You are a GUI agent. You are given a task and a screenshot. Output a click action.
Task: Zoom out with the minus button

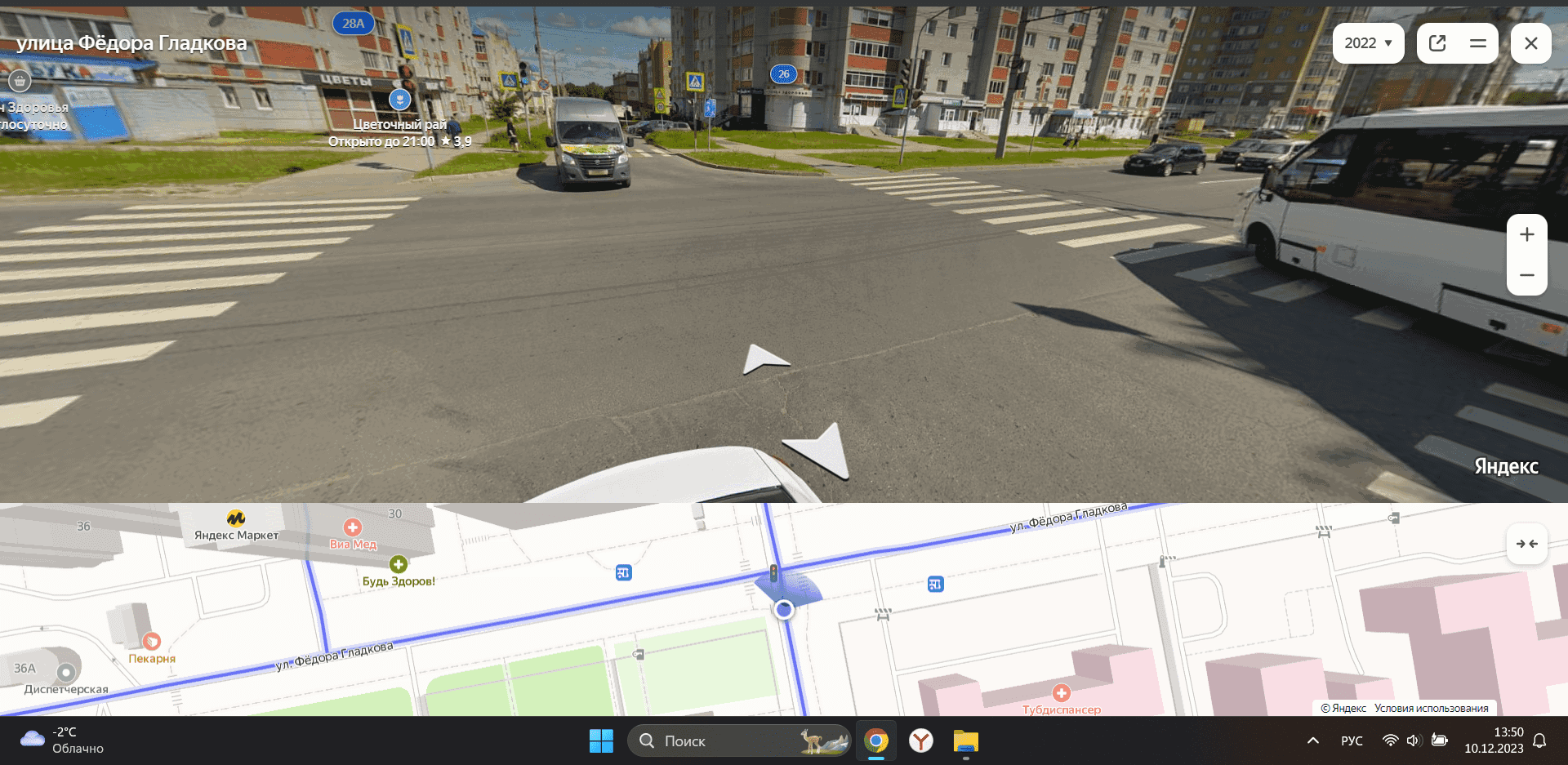click(x=1526, y=275)
